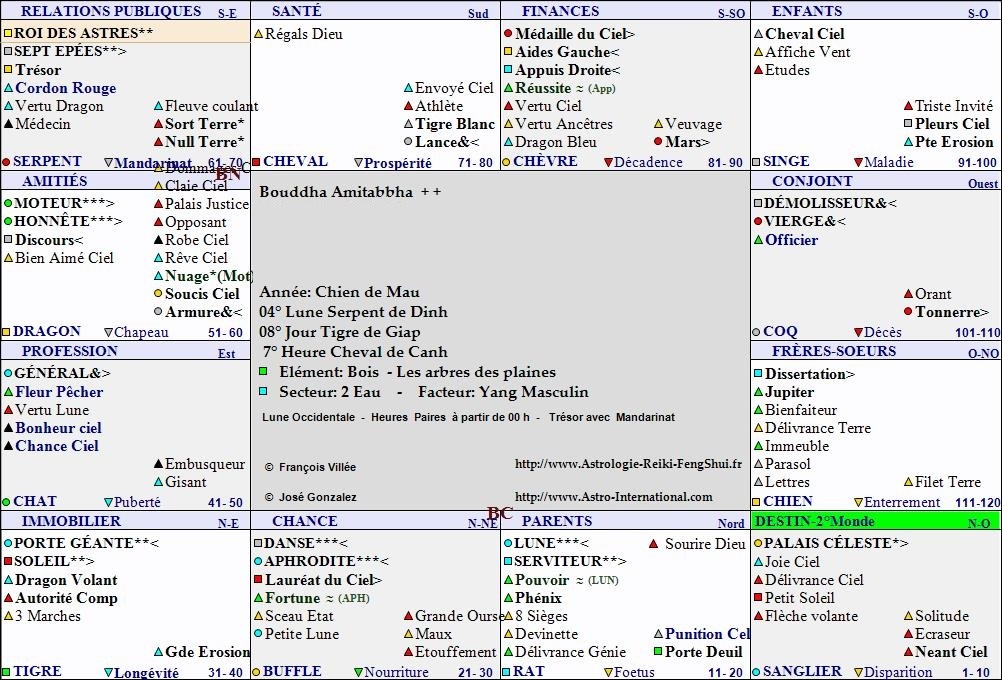Open the Astro-International.com link

click(613, 497)
